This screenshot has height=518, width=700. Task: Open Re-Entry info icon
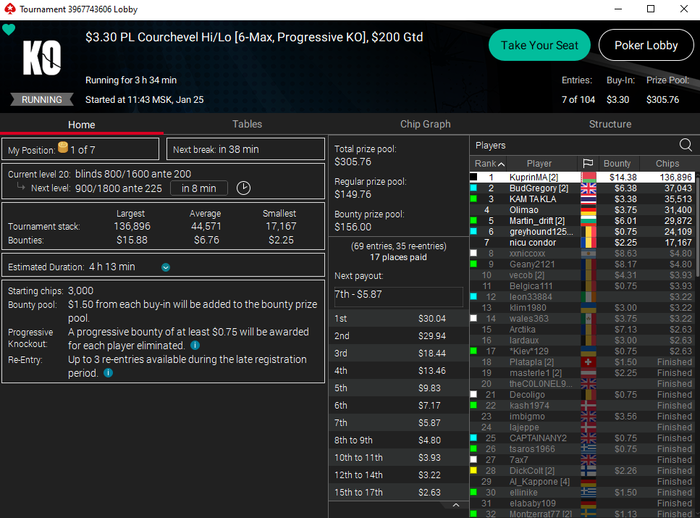pos(108,373)
